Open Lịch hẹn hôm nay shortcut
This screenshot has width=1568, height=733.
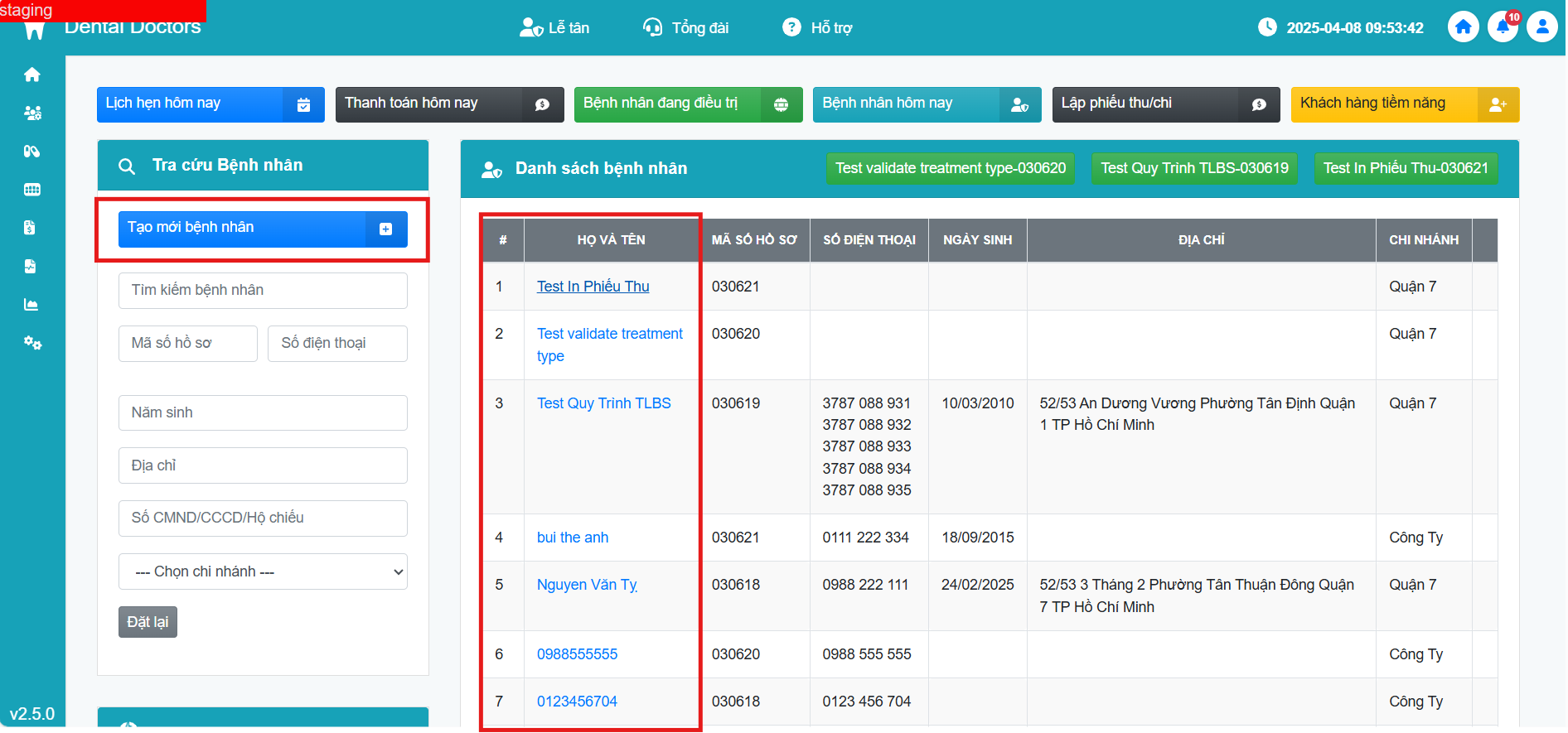coord(210,104)
